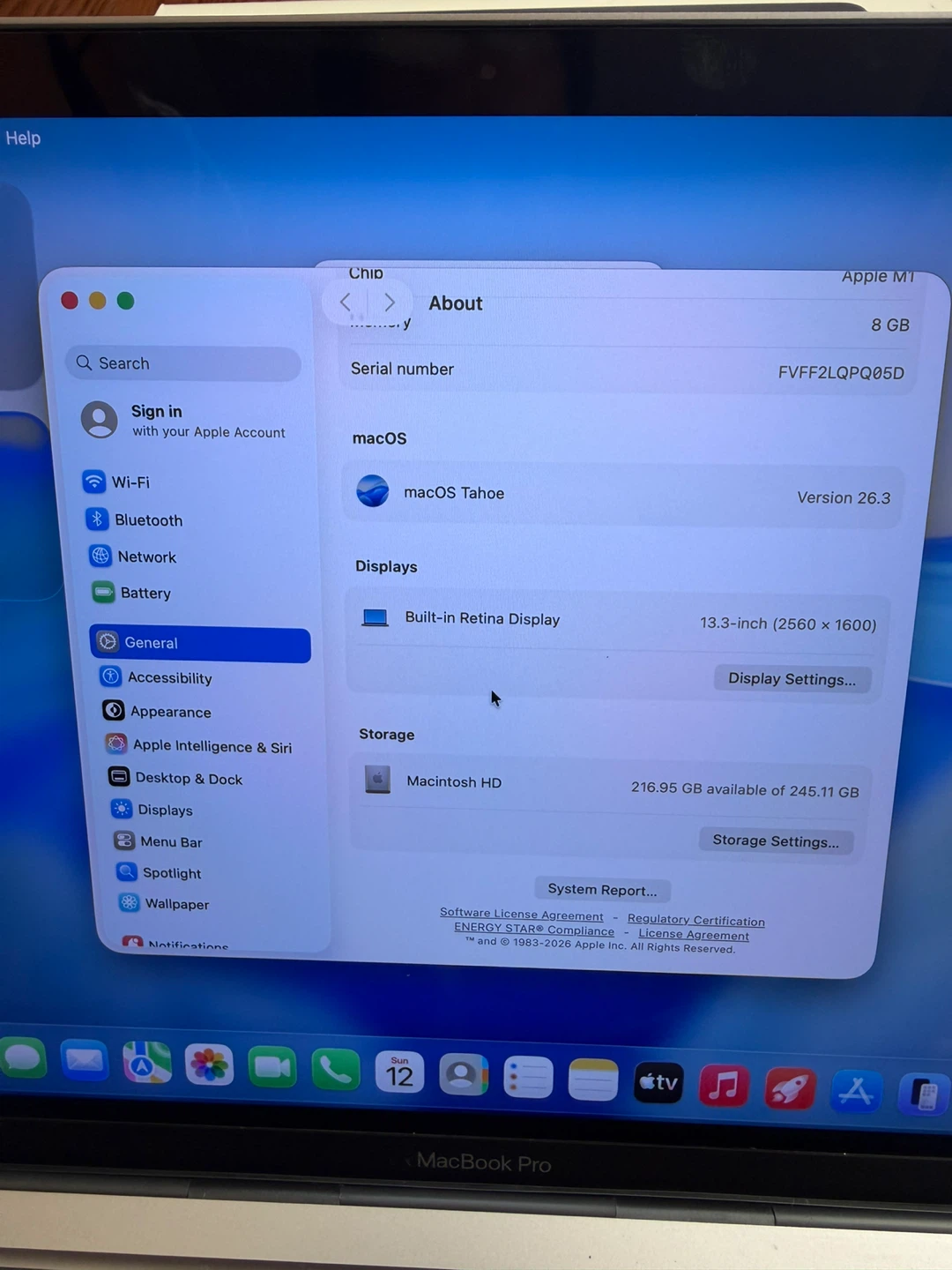
Task: Open Launchpad rocket icon in Dock
Action: coord(790,1089)
